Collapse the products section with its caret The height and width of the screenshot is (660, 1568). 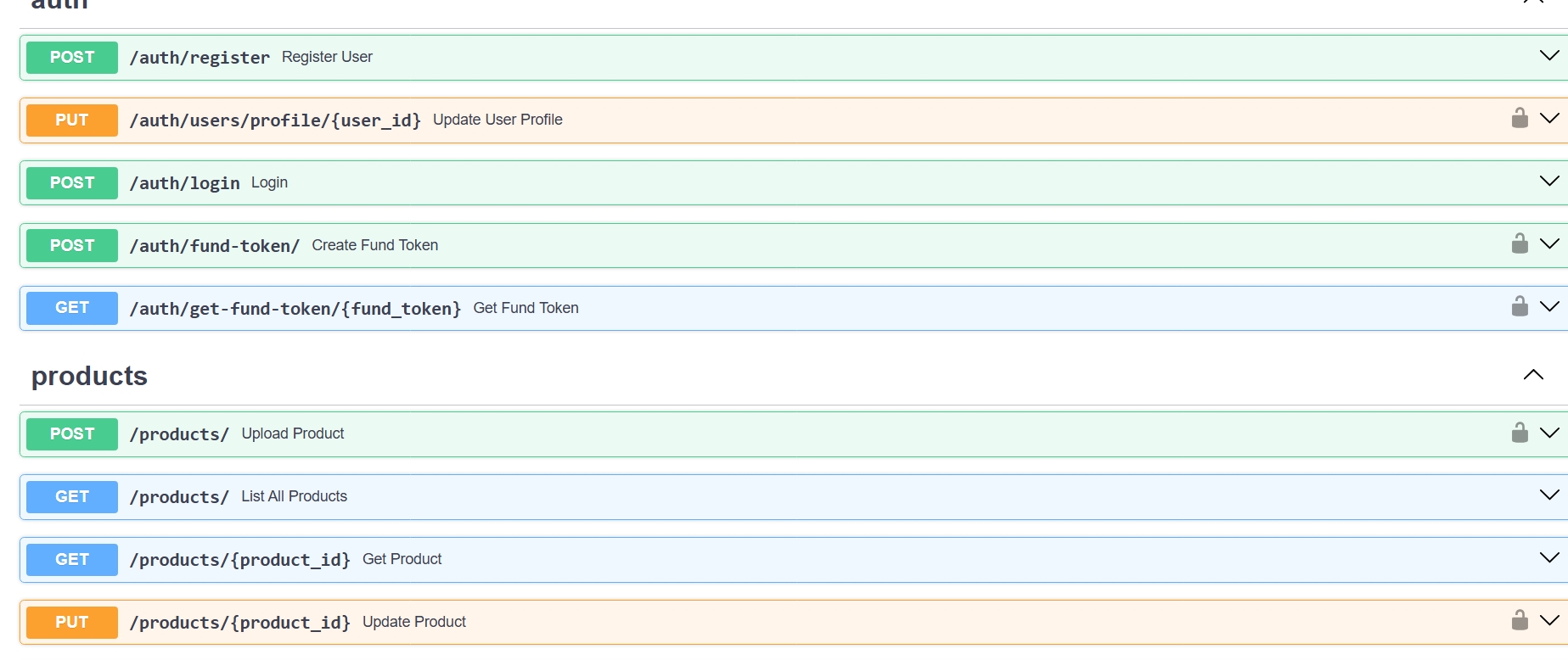coord(1533,375)
